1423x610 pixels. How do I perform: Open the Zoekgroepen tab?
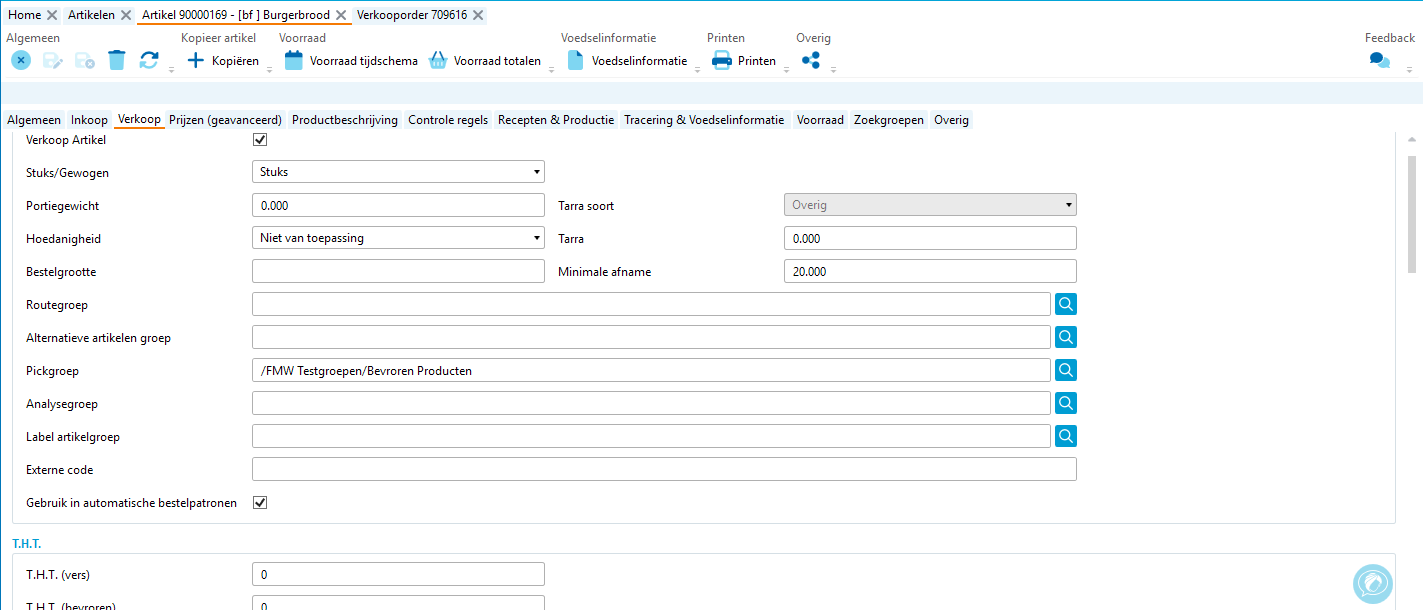889,120
